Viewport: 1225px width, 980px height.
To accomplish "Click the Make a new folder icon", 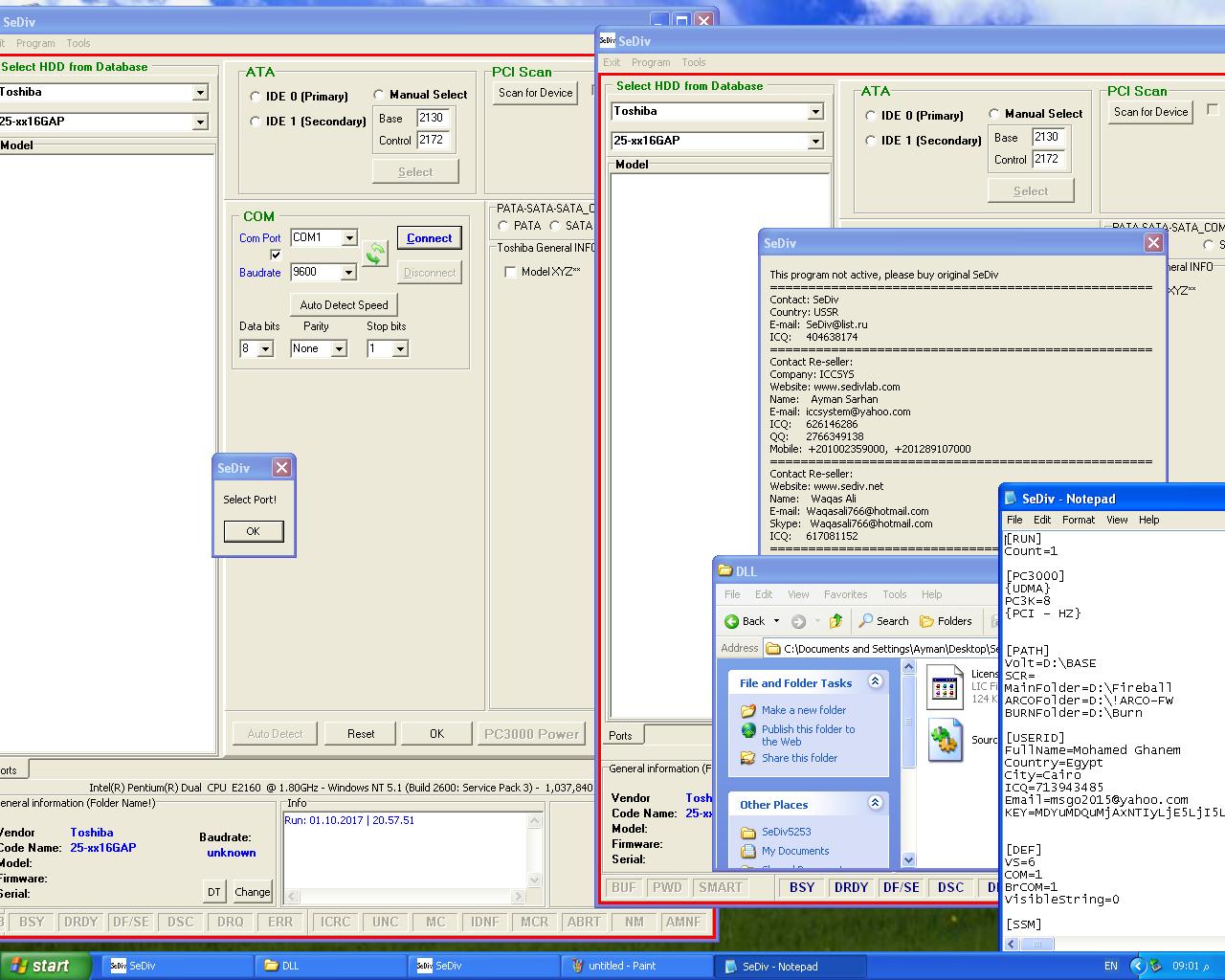I will [x=748, y=710].
